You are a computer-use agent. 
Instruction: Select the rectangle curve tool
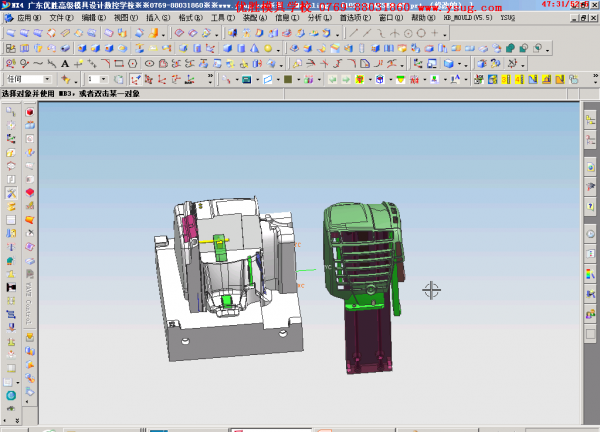[x=119, y=64]
